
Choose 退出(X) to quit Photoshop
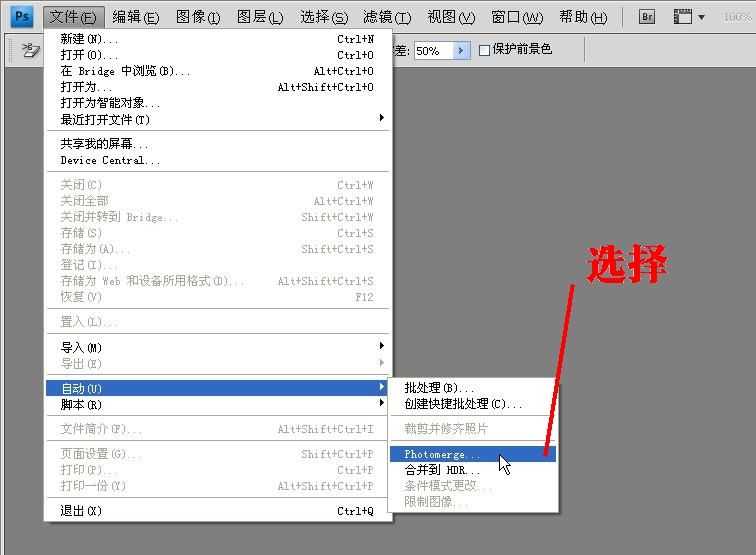pos(217,511)
